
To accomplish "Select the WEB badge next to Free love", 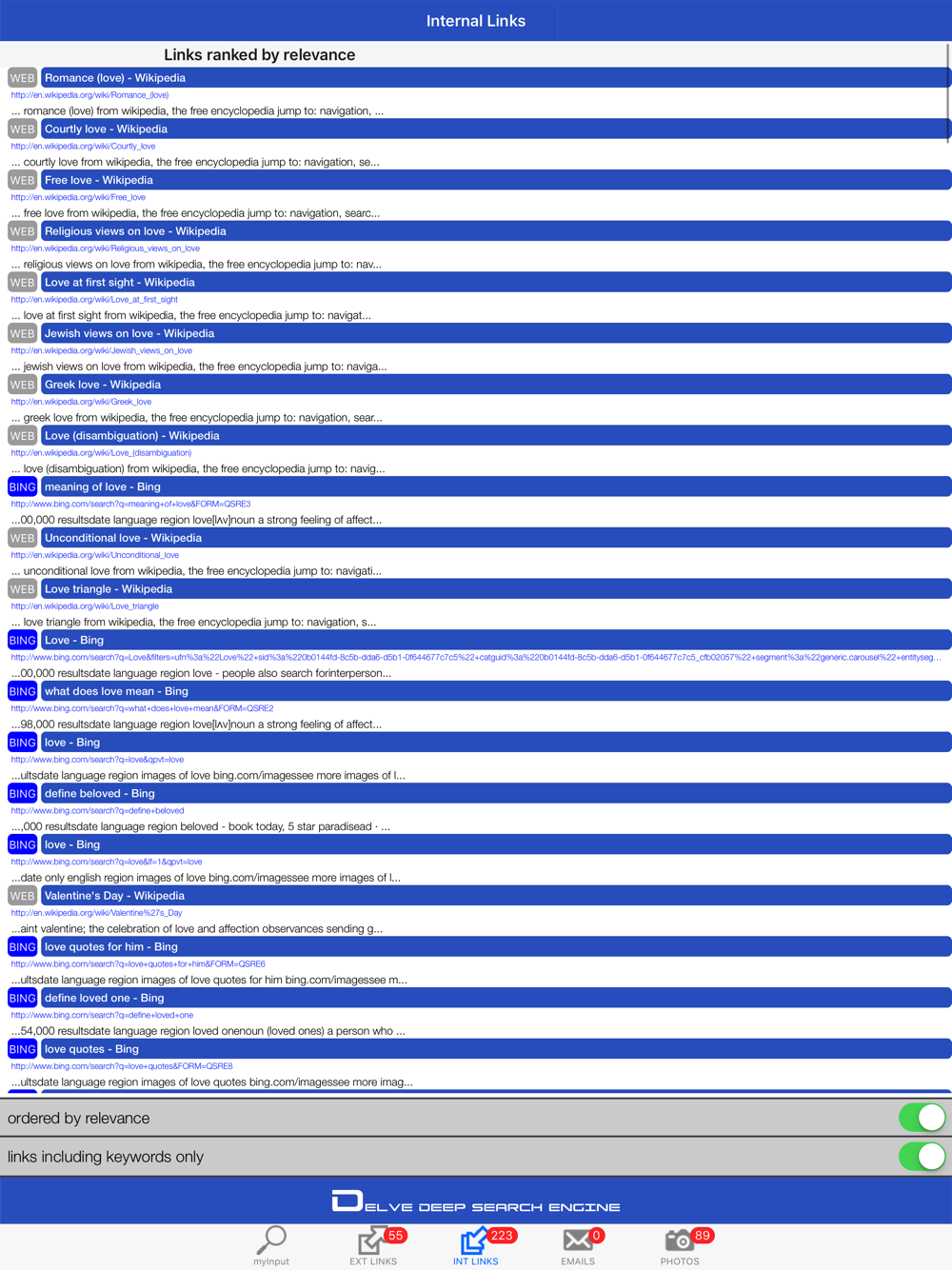I will tap(22, 180).
